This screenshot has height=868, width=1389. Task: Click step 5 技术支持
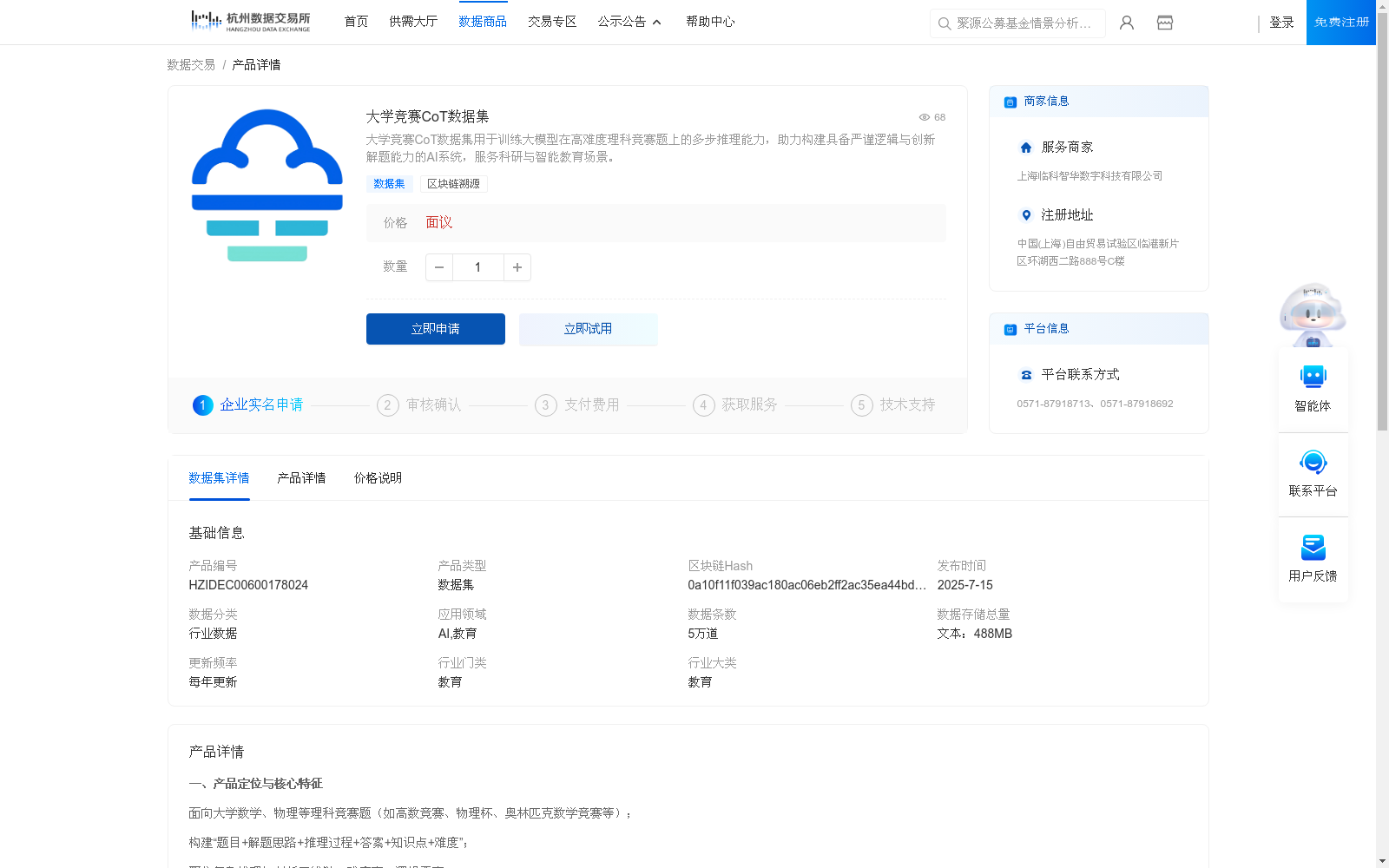(893, 405)
